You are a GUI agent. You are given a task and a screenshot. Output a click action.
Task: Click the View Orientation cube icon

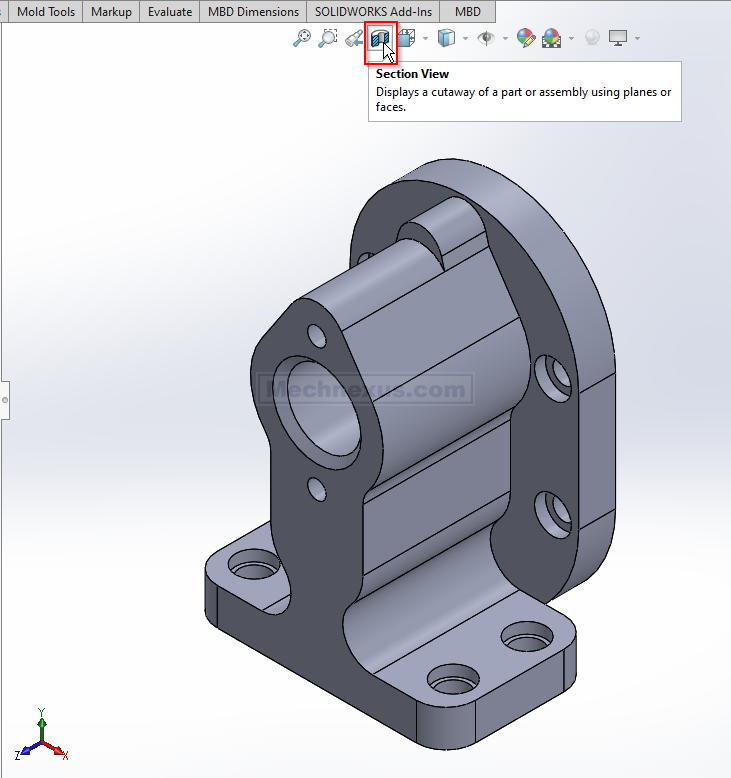[407, 38]
